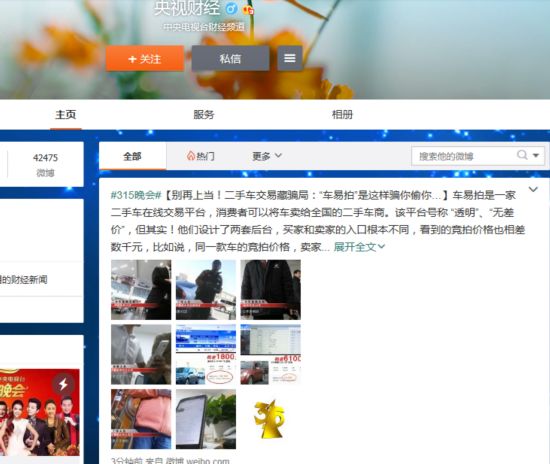This screenshot has height=464, width=550.
Task: Open post options chevron at top right
Action: (x=533, y=189)
